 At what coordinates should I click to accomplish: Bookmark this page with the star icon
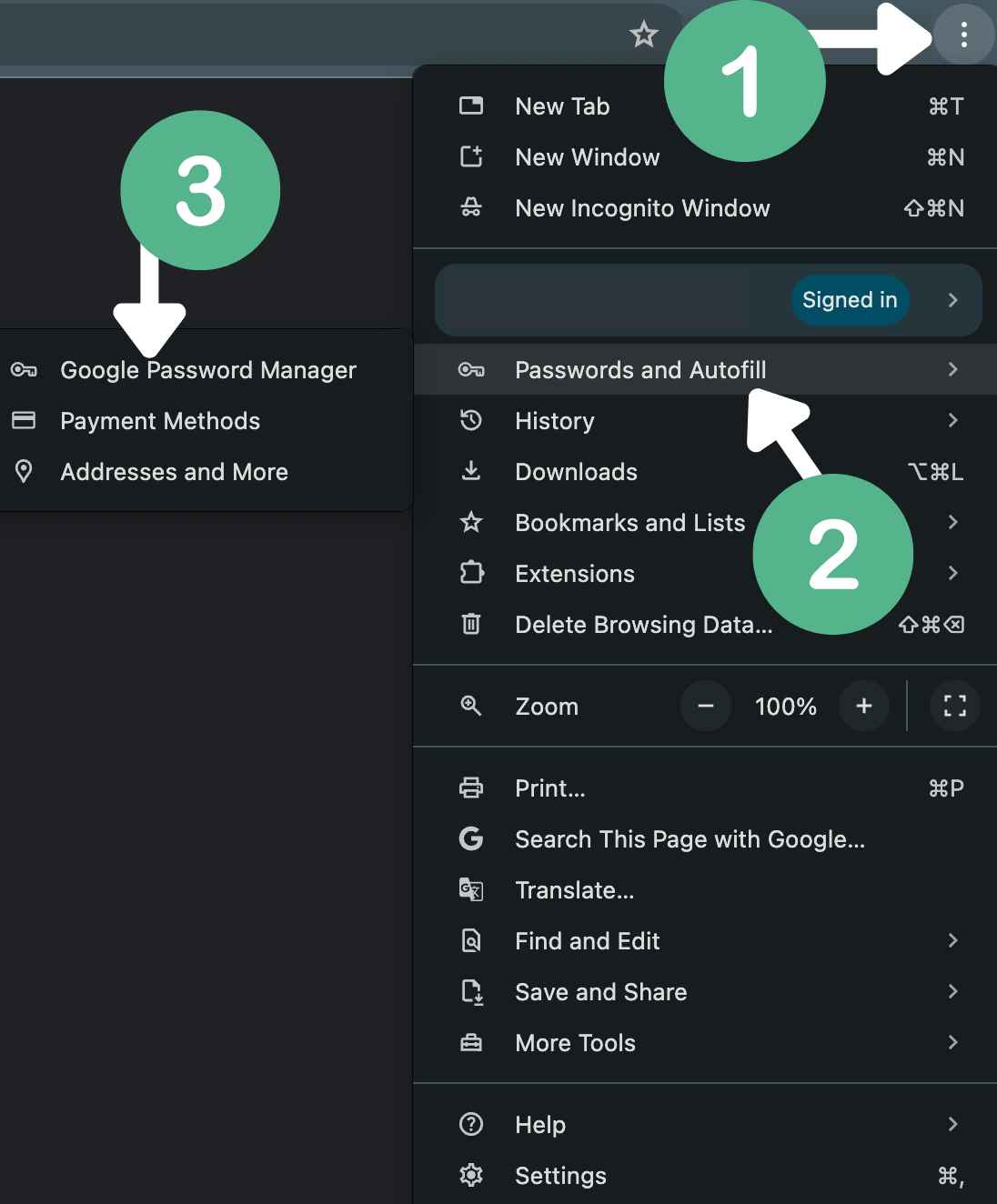(x=644, y=35)
